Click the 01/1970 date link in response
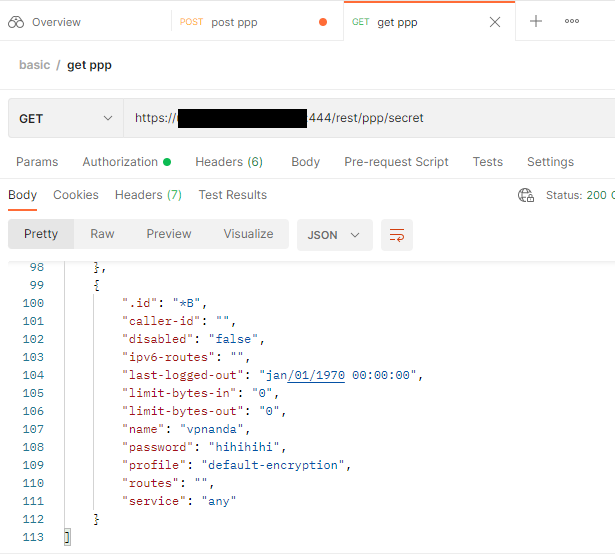Image resolution: width=615 pixels, height=557 pixels. point(316,375)
